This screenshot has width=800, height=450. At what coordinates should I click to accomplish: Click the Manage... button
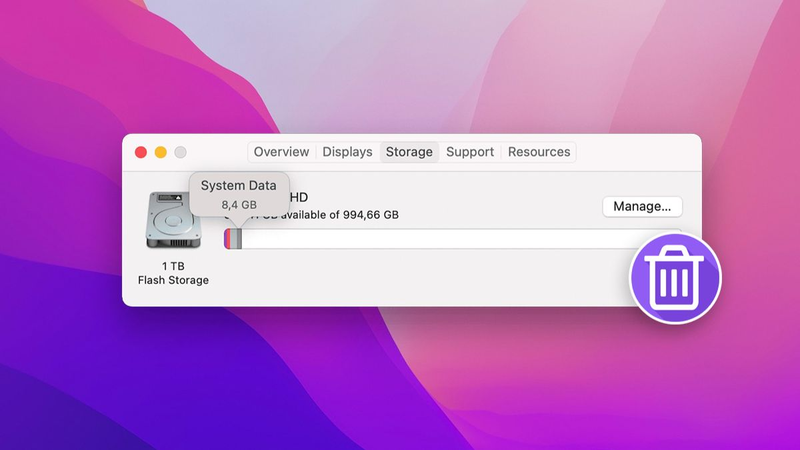[x=642, y=207]
